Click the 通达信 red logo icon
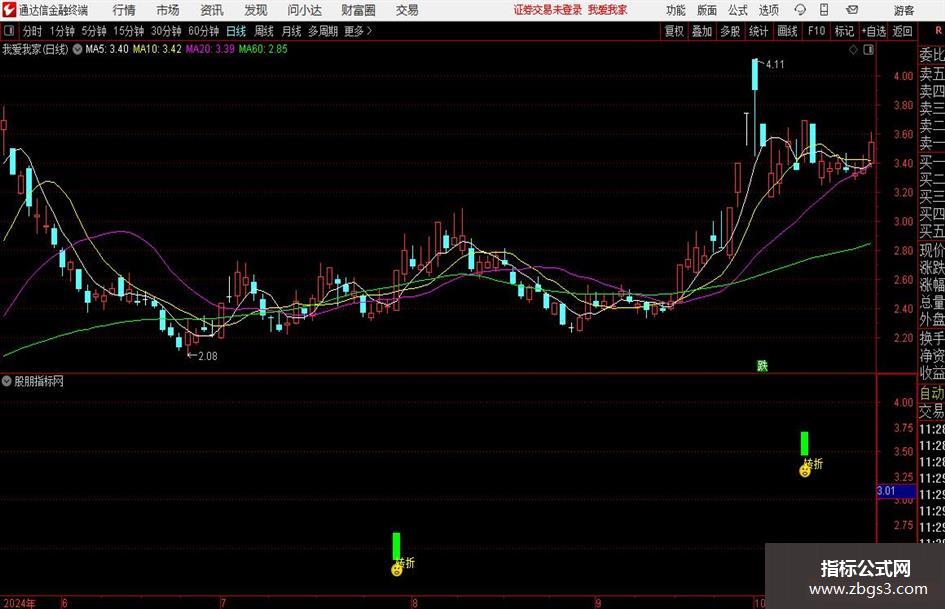The width and height of the screenshot is (945, 609). point(8,10)
